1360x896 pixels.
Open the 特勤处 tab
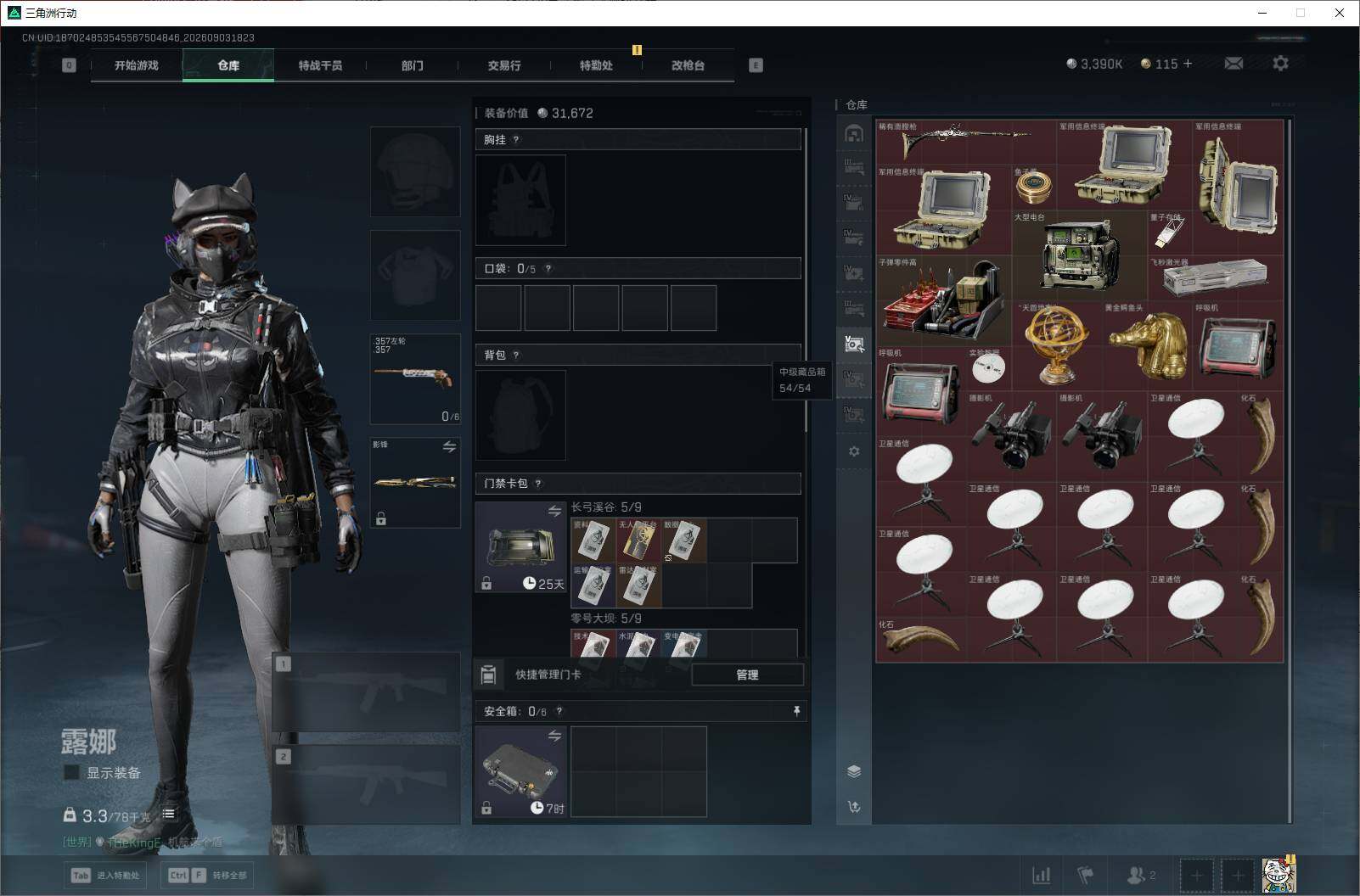pyautogui.click(x=596, y=65)
